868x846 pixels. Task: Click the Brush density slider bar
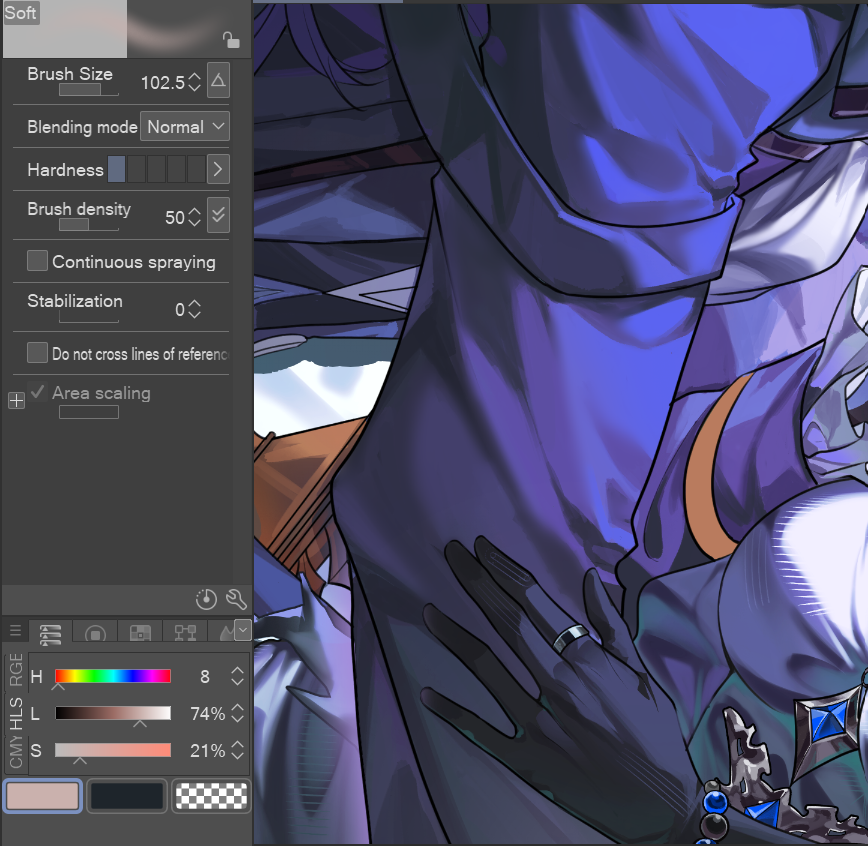coord(89,224)
